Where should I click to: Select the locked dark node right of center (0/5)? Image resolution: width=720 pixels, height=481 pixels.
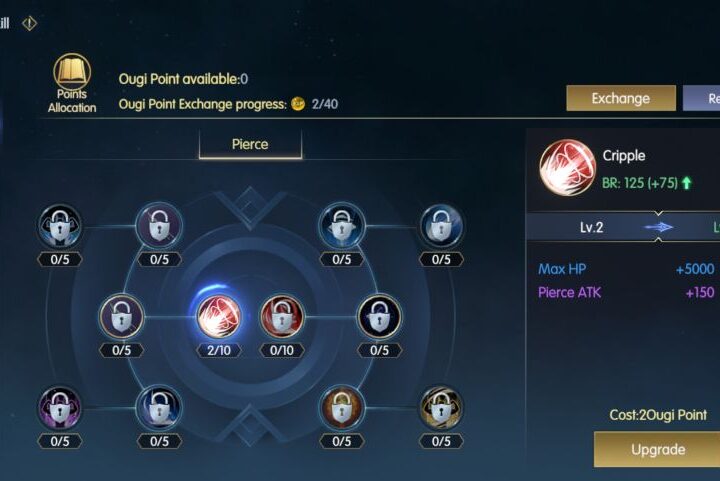pyautogui.click(x=379, y=317)
